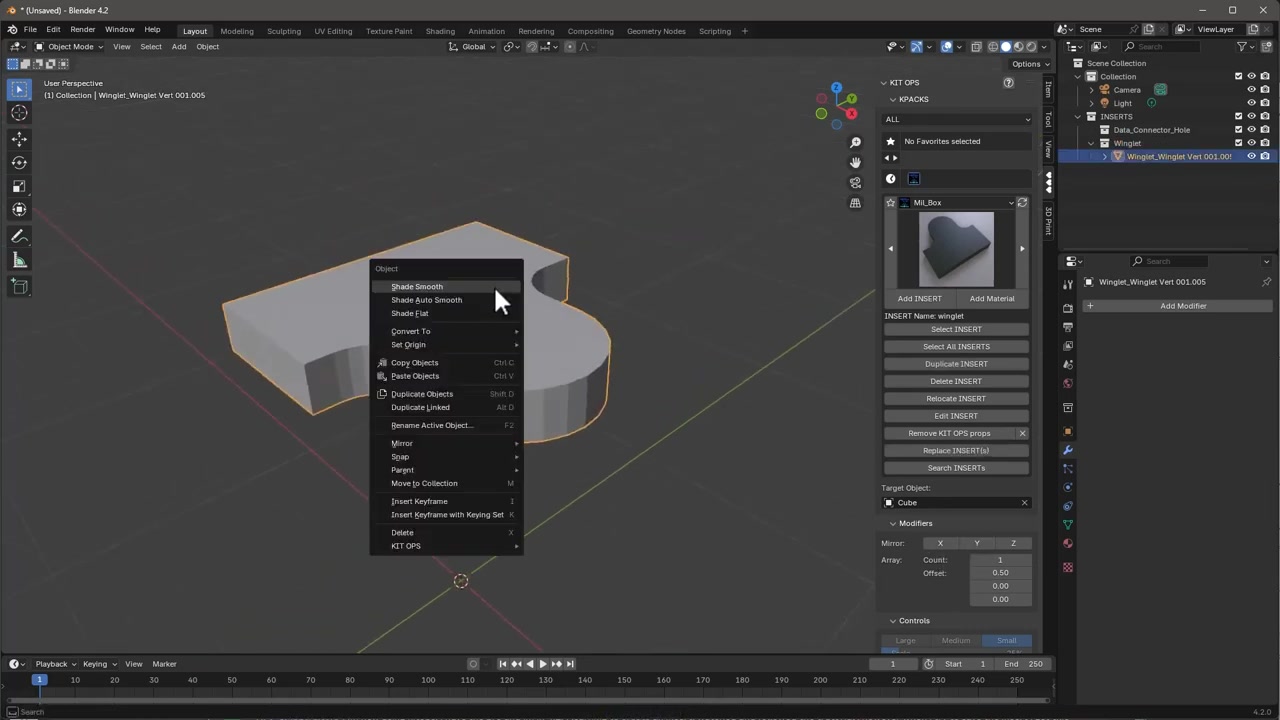Activate the Annotate pencil tool
Screen dimensions: 1280x720
[19, 237]
